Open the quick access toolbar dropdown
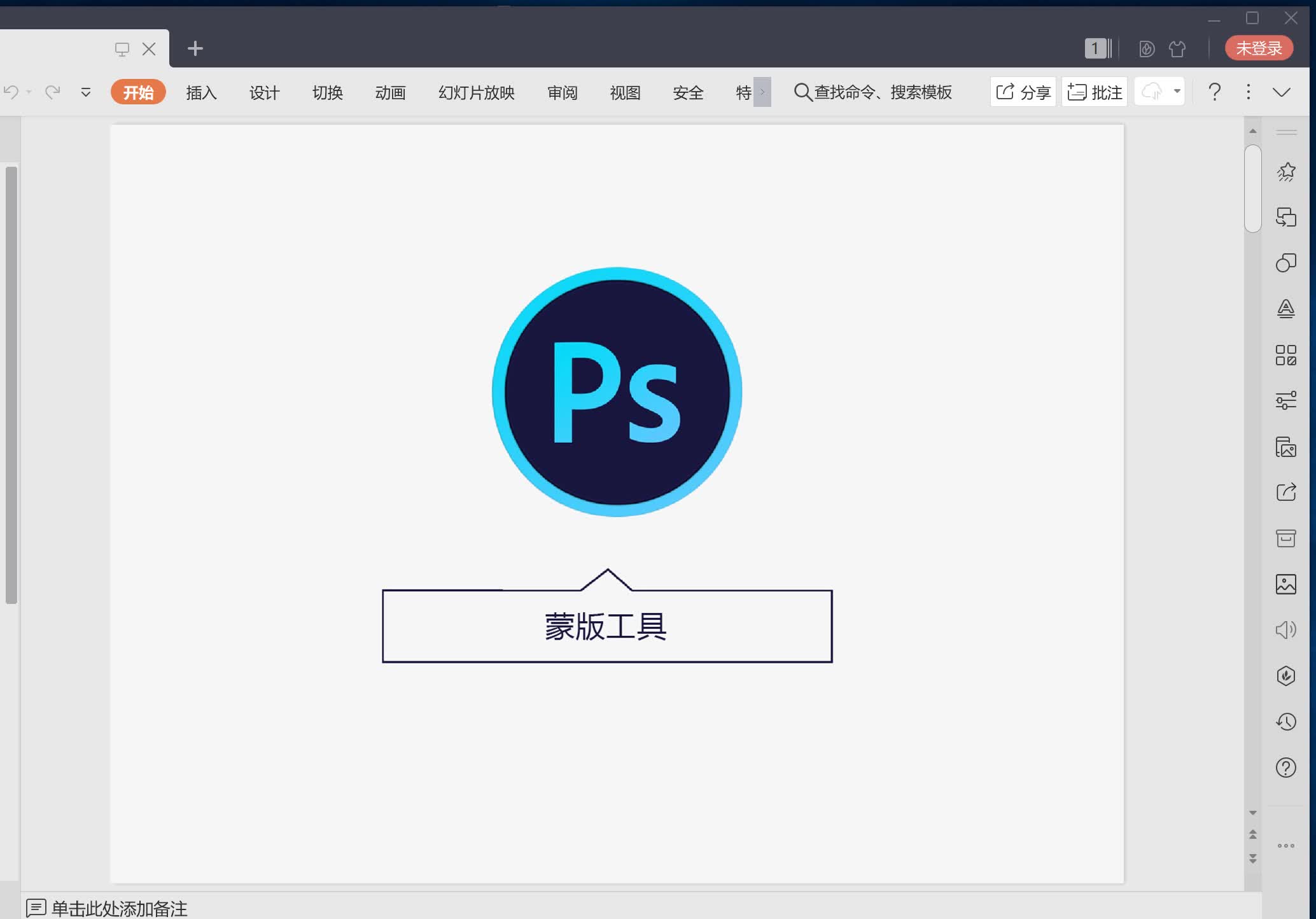Image resolution: width=1316 pixels, height=919 pixels. 86,93
